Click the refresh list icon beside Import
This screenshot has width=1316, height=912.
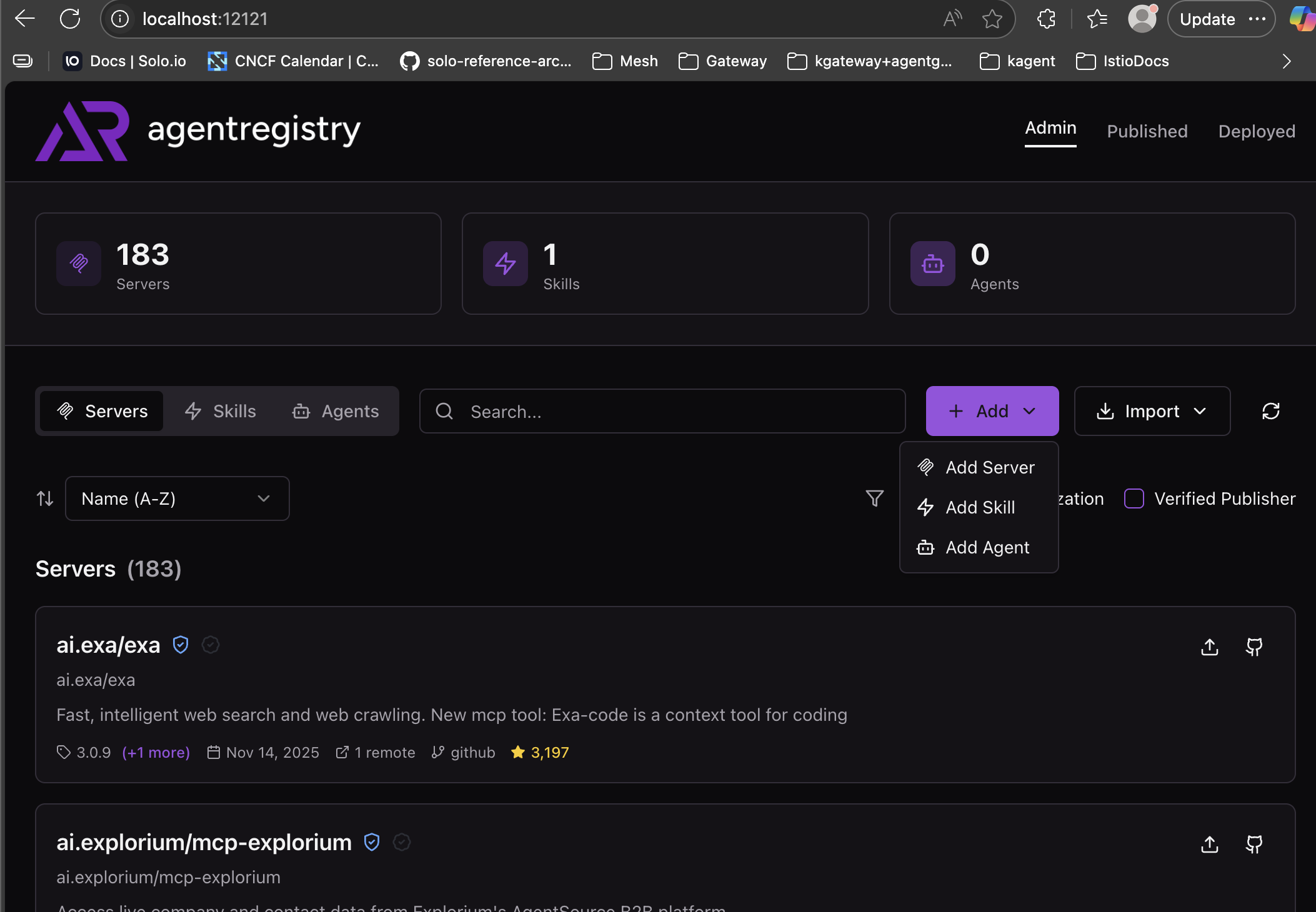1270,411
